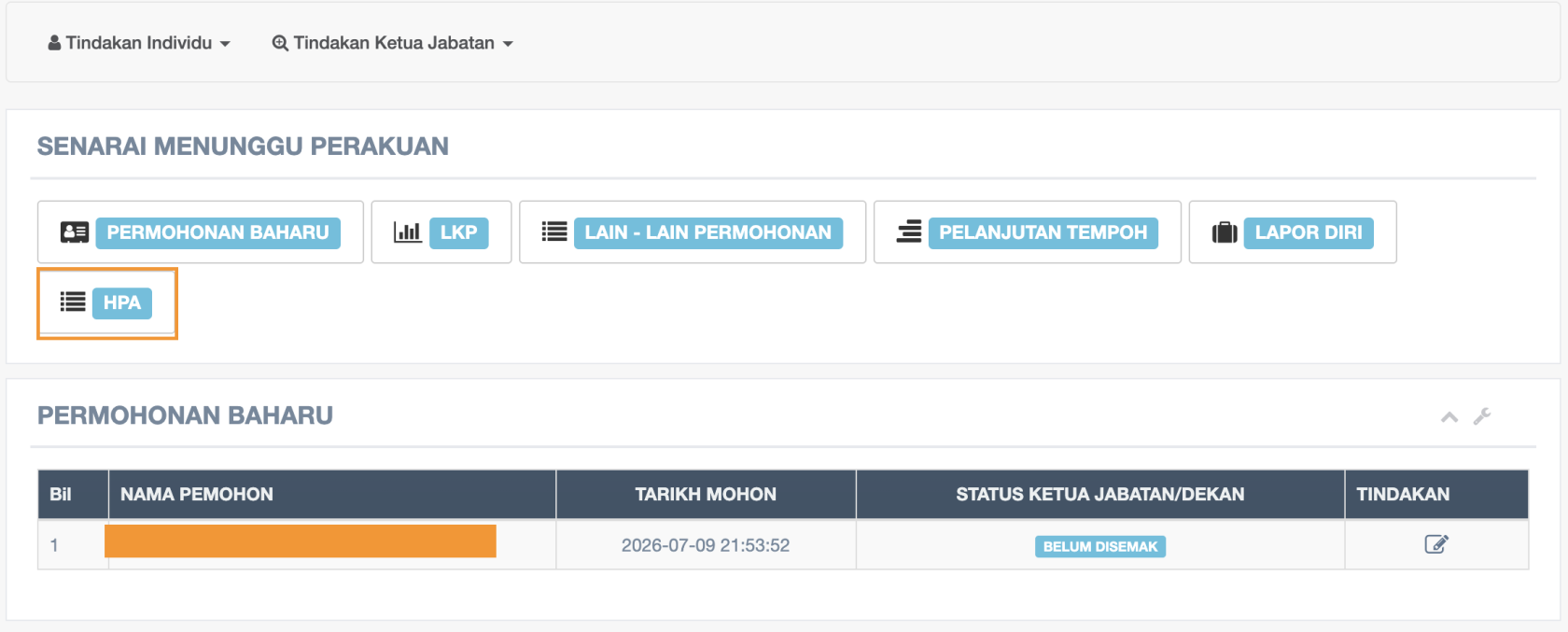Click the magnifier icon beside Tindakan Ketua Jabatan
Viewport: 1568px width, 632px height.
pyautogui.click(x=279, y=43)
